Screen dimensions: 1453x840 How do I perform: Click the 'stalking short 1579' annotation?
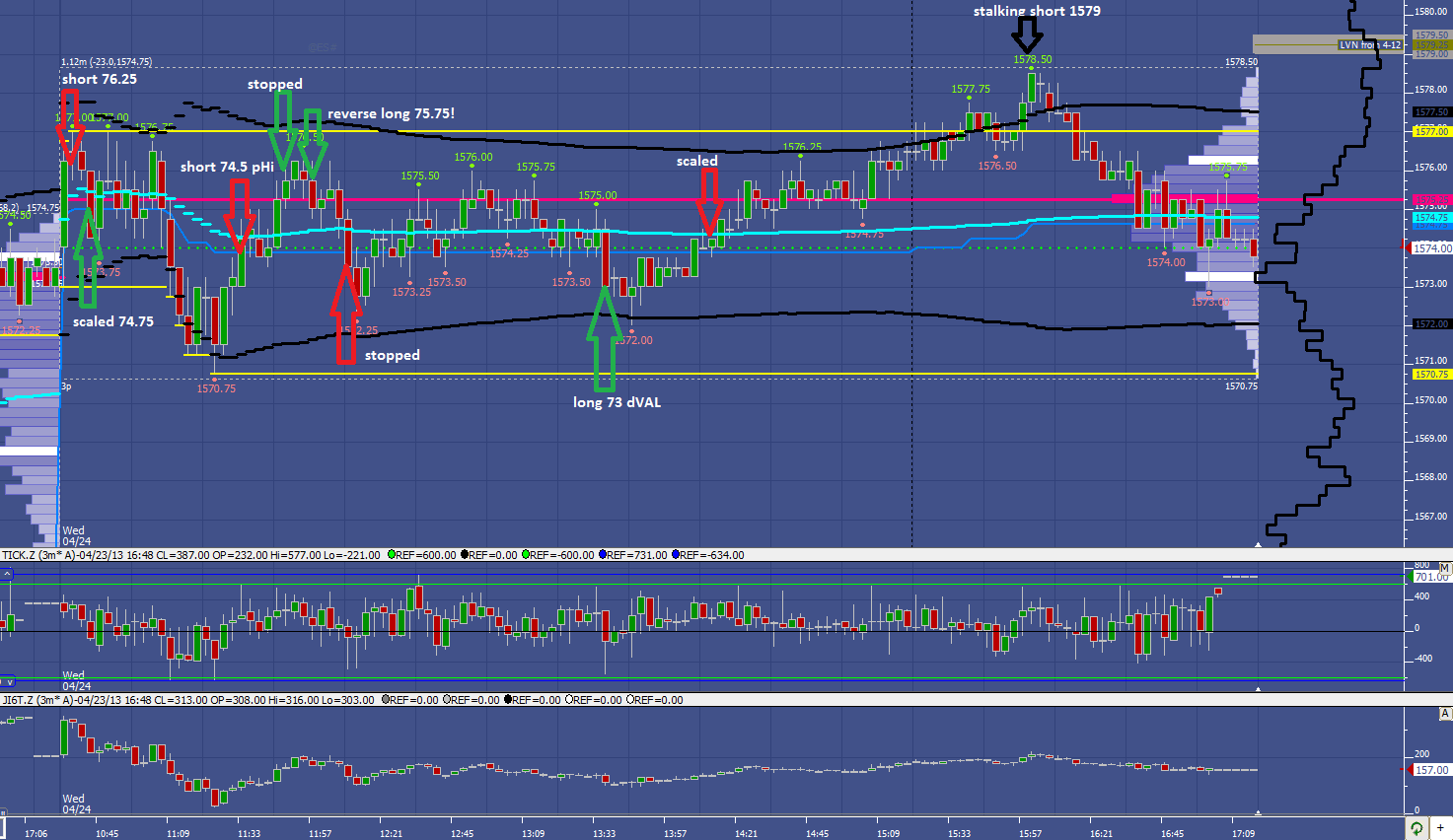(x=1037, y=11)
